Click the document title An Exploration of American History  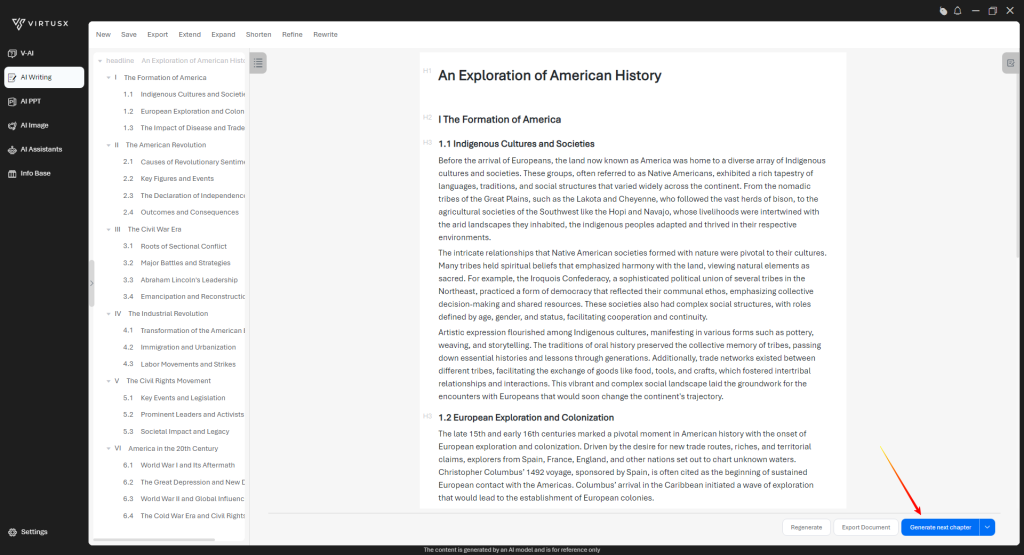coord(549,76)
